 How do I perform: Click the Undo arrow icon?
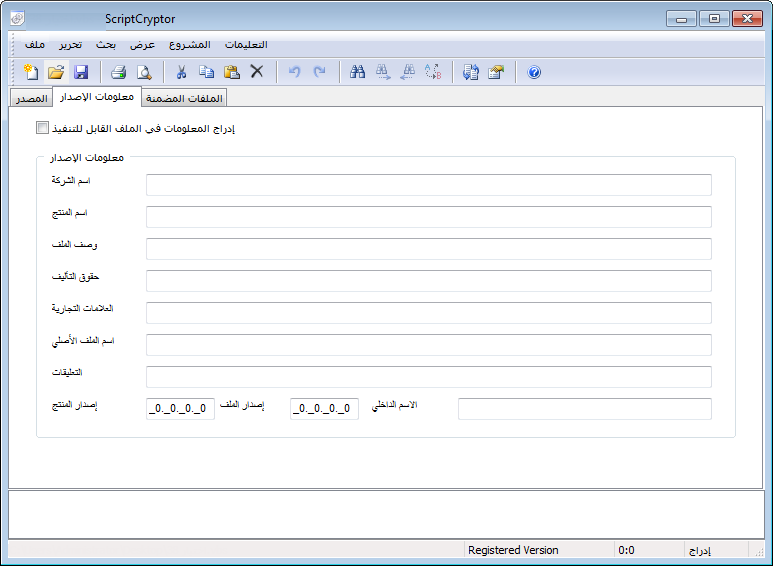(294, 72)
